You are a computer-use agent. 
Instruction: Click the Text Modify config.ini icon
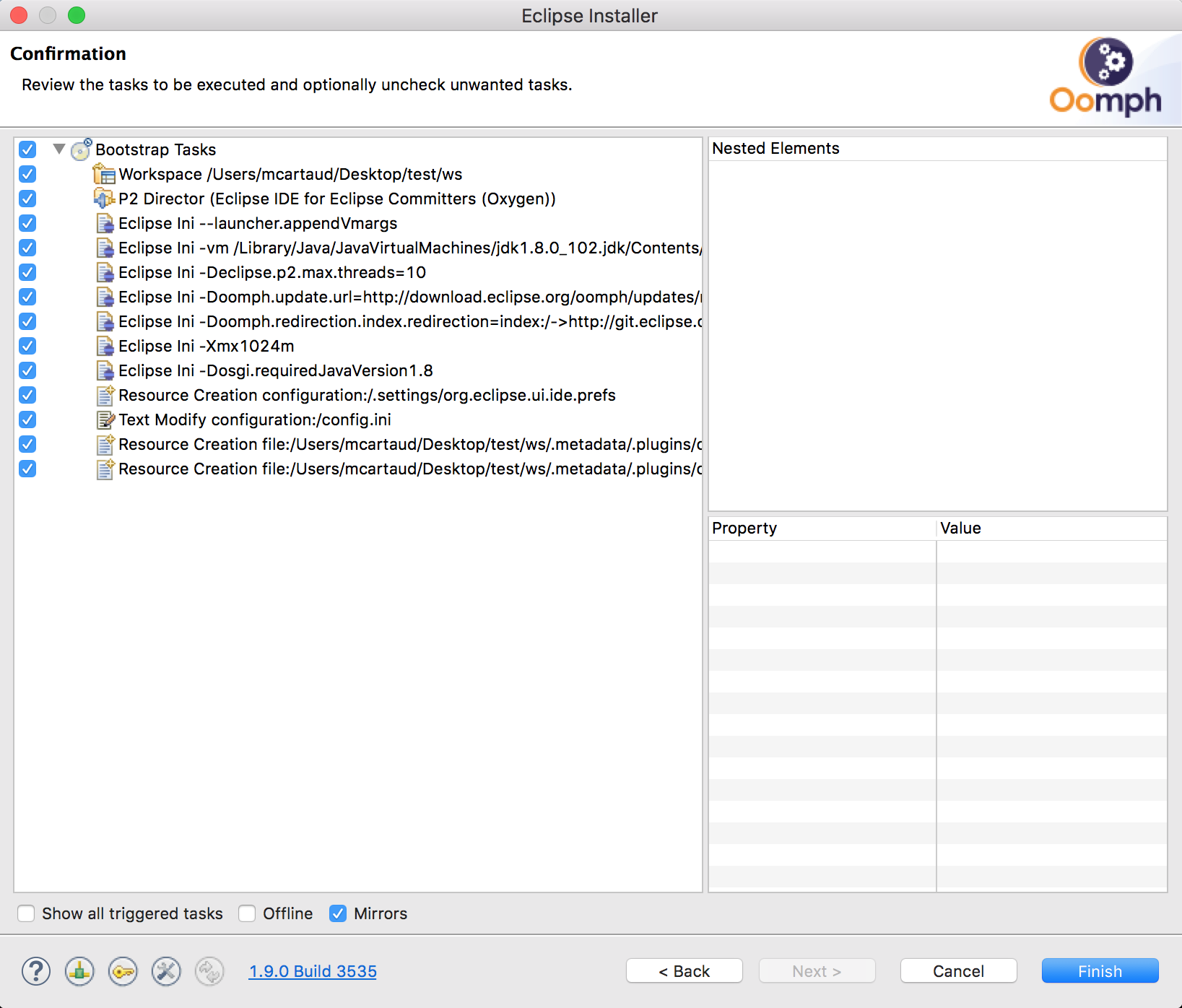[x=105, y=420]
